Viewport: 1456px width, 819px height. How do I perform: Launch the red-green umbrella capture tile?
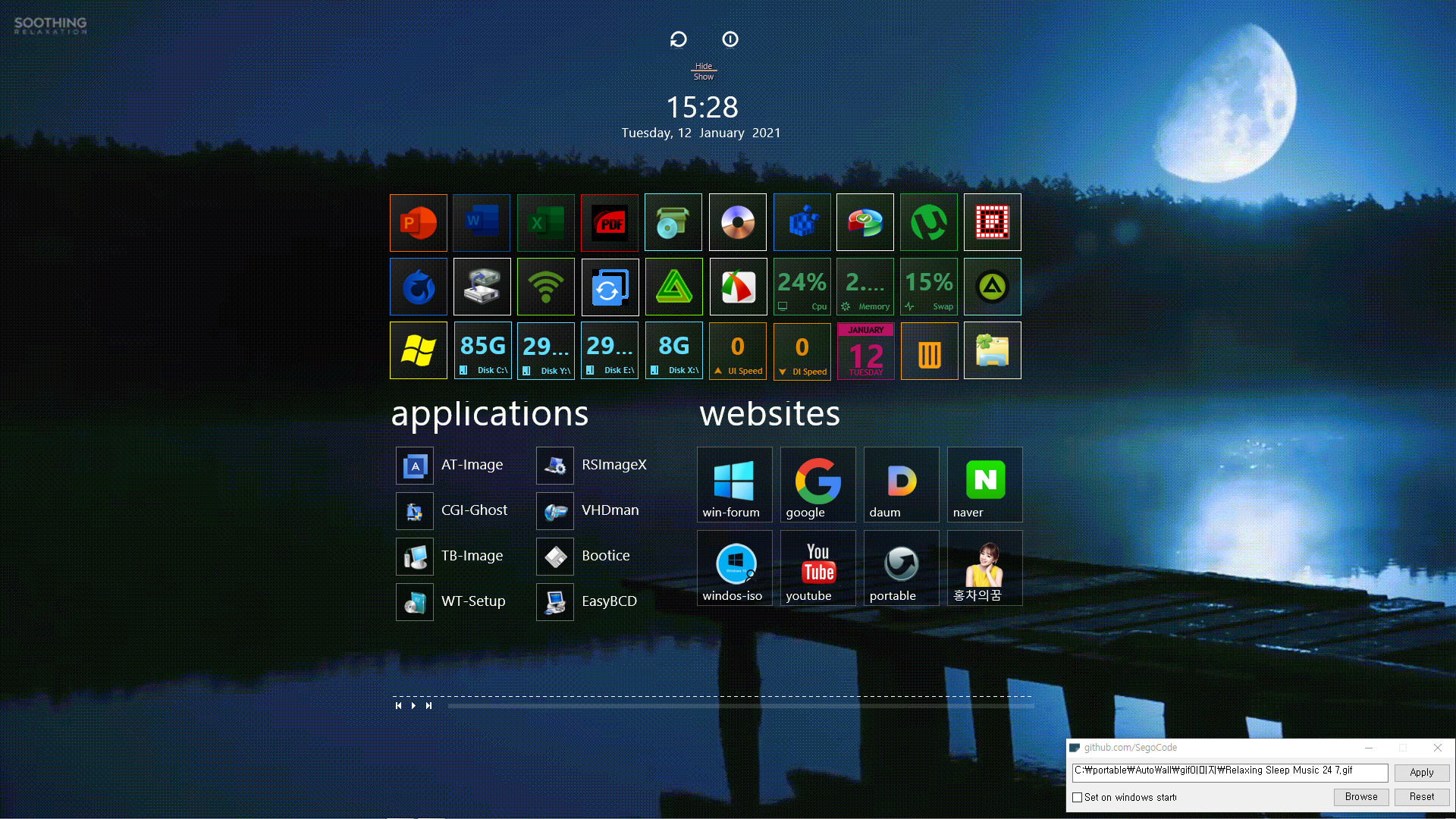738,287
